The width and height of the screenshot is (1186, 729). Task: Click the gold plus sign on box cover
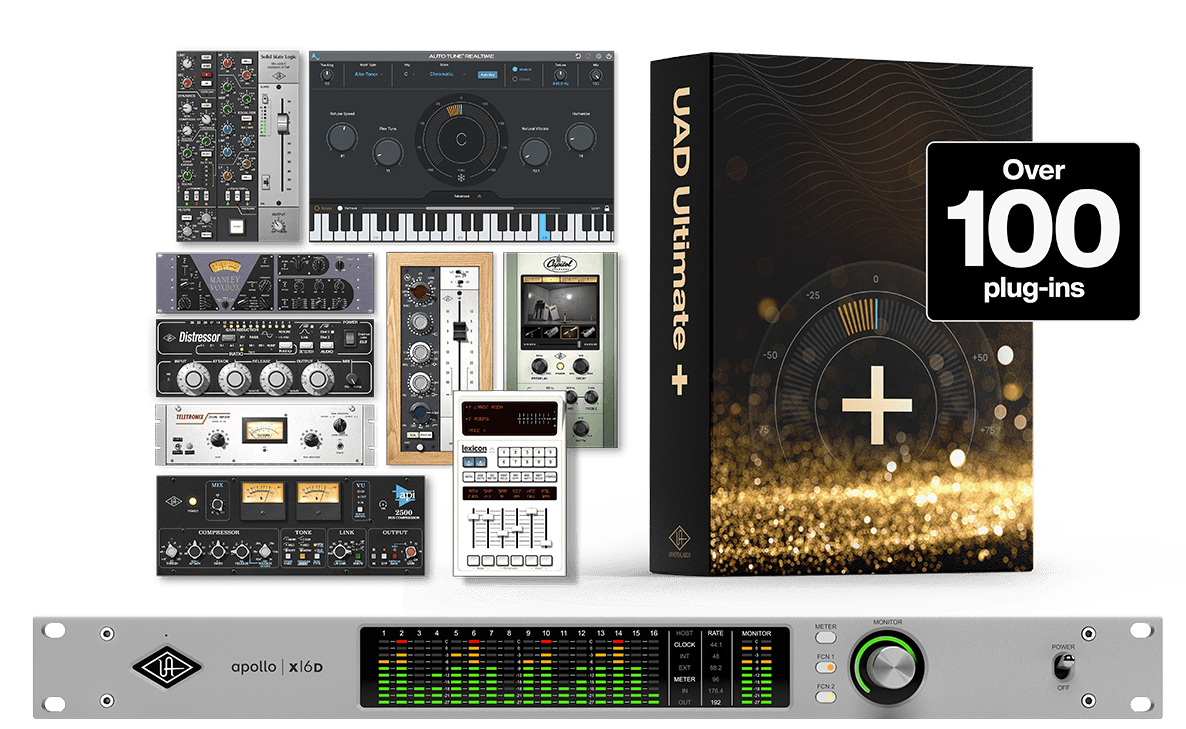[x=877, y=405]
